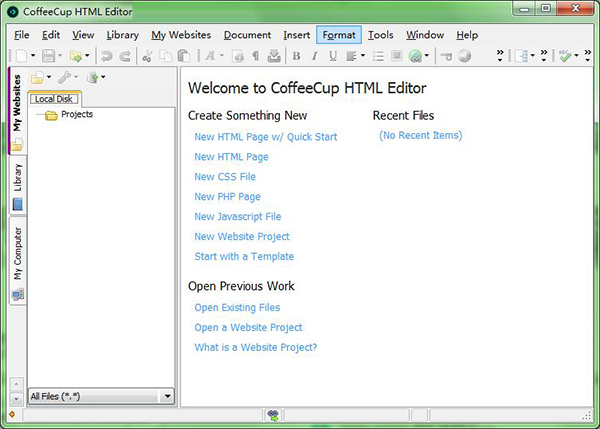
Task: Switch to the Library side tab
Action: [18, 178]
